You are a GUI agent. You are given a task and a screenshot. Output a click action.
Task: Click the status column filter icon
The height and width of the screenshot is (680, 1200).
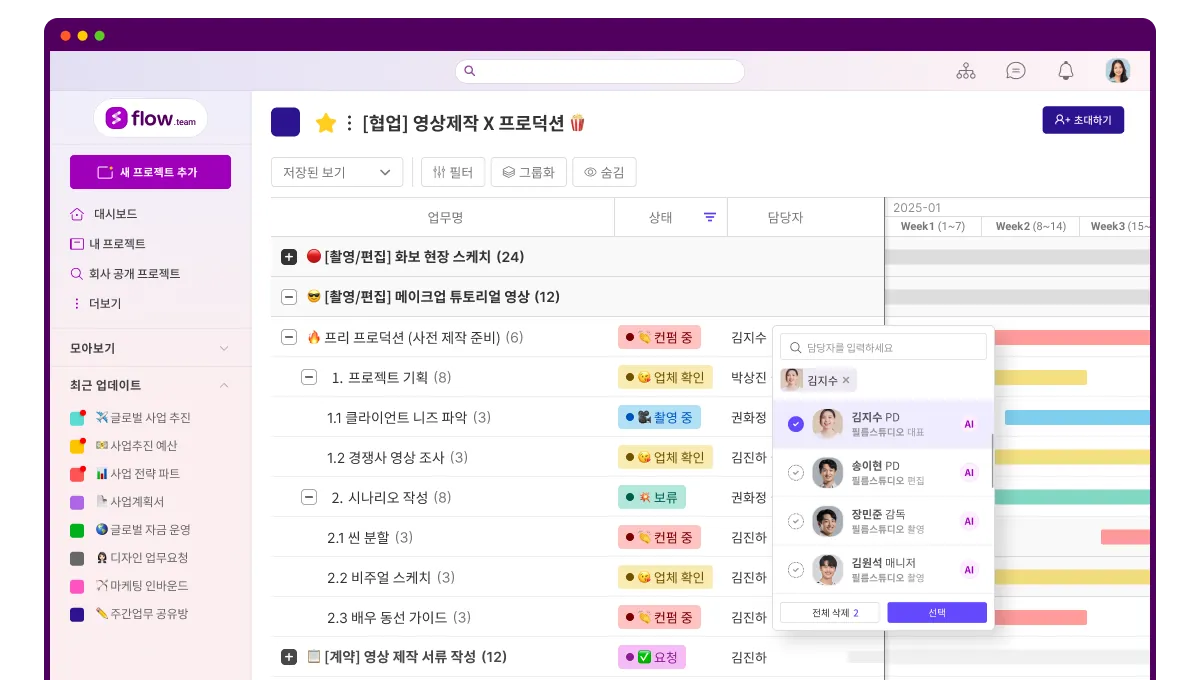(x=710, y=217)
